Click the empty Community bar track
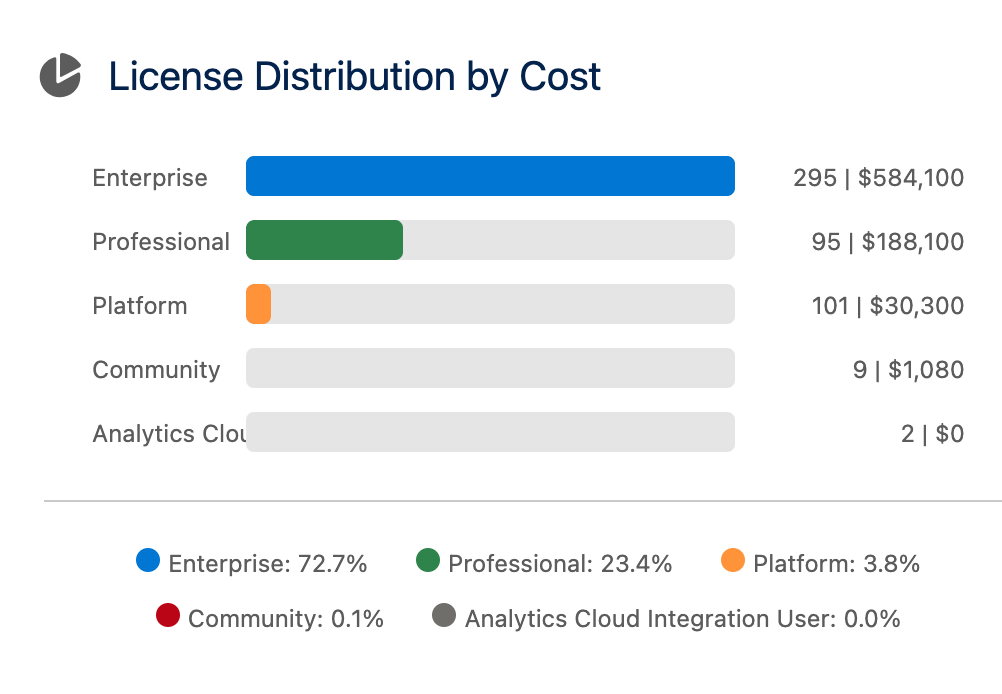This screenshot has width=1002, height=694. click(490, 367)
